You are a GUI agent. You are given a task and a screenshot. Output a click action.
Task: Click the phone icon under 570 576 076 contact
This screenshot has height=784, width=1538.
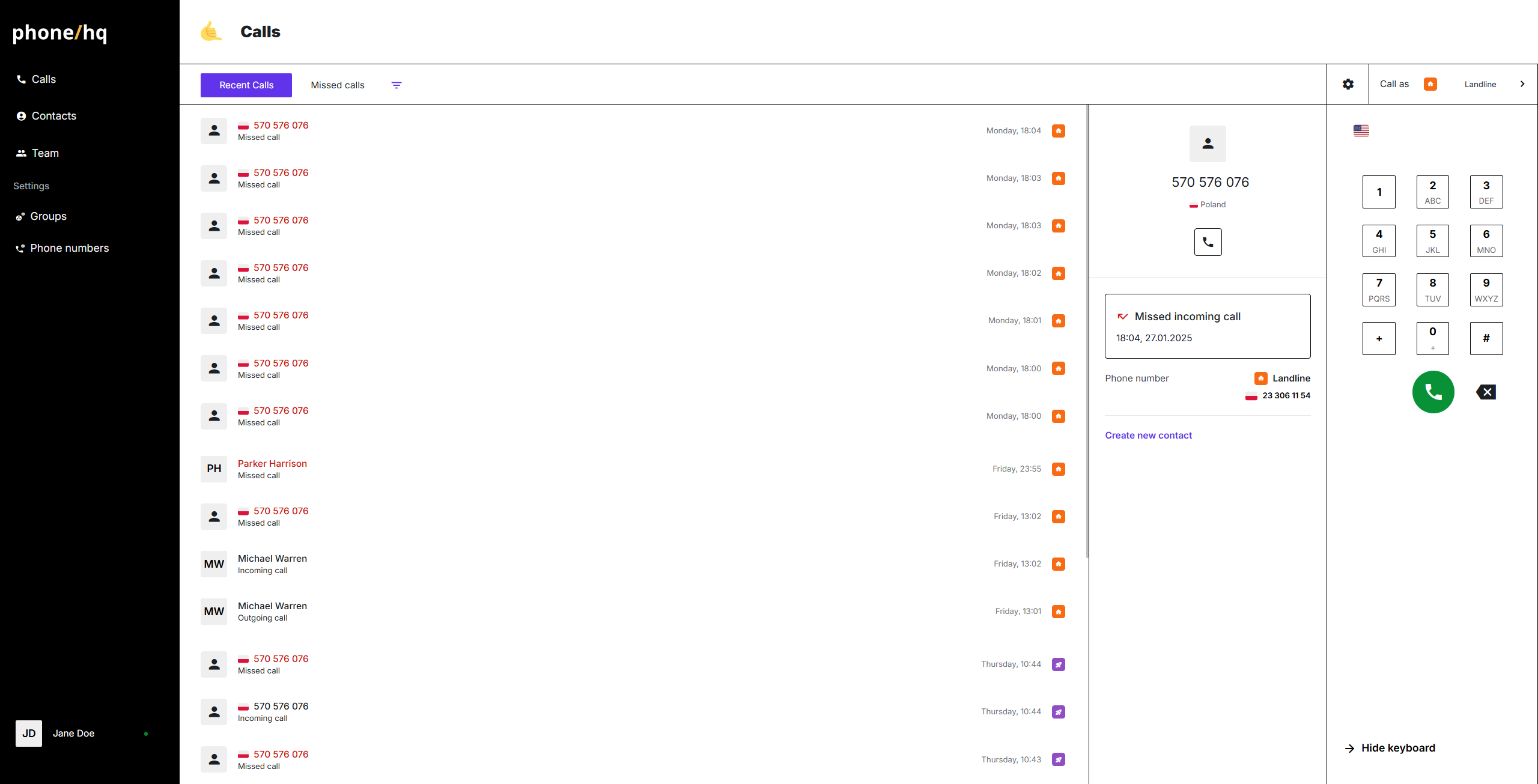point(1208,242)
